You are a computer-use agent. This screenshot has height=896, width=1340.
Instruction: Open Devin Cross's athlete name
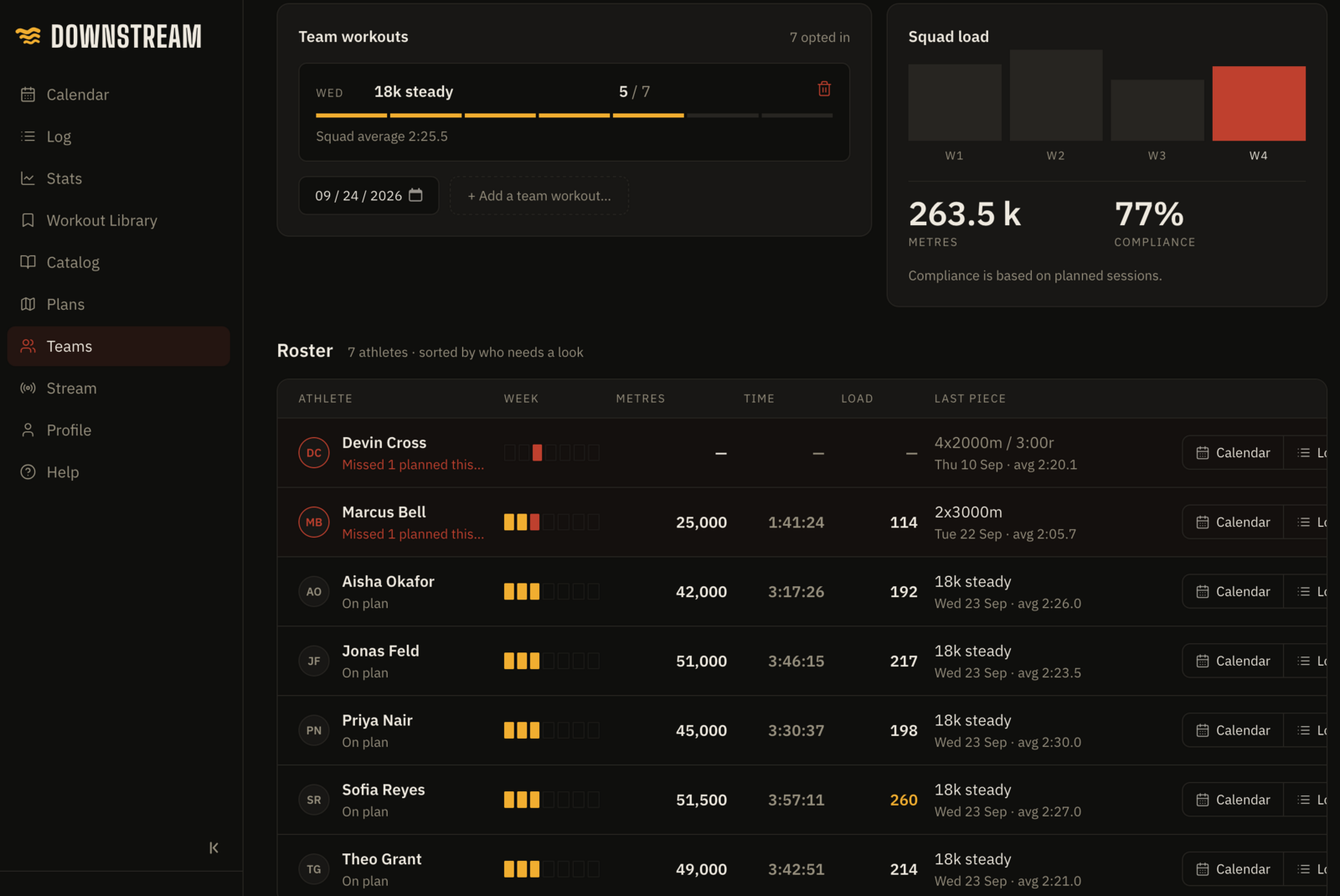[x=384, y=442]
